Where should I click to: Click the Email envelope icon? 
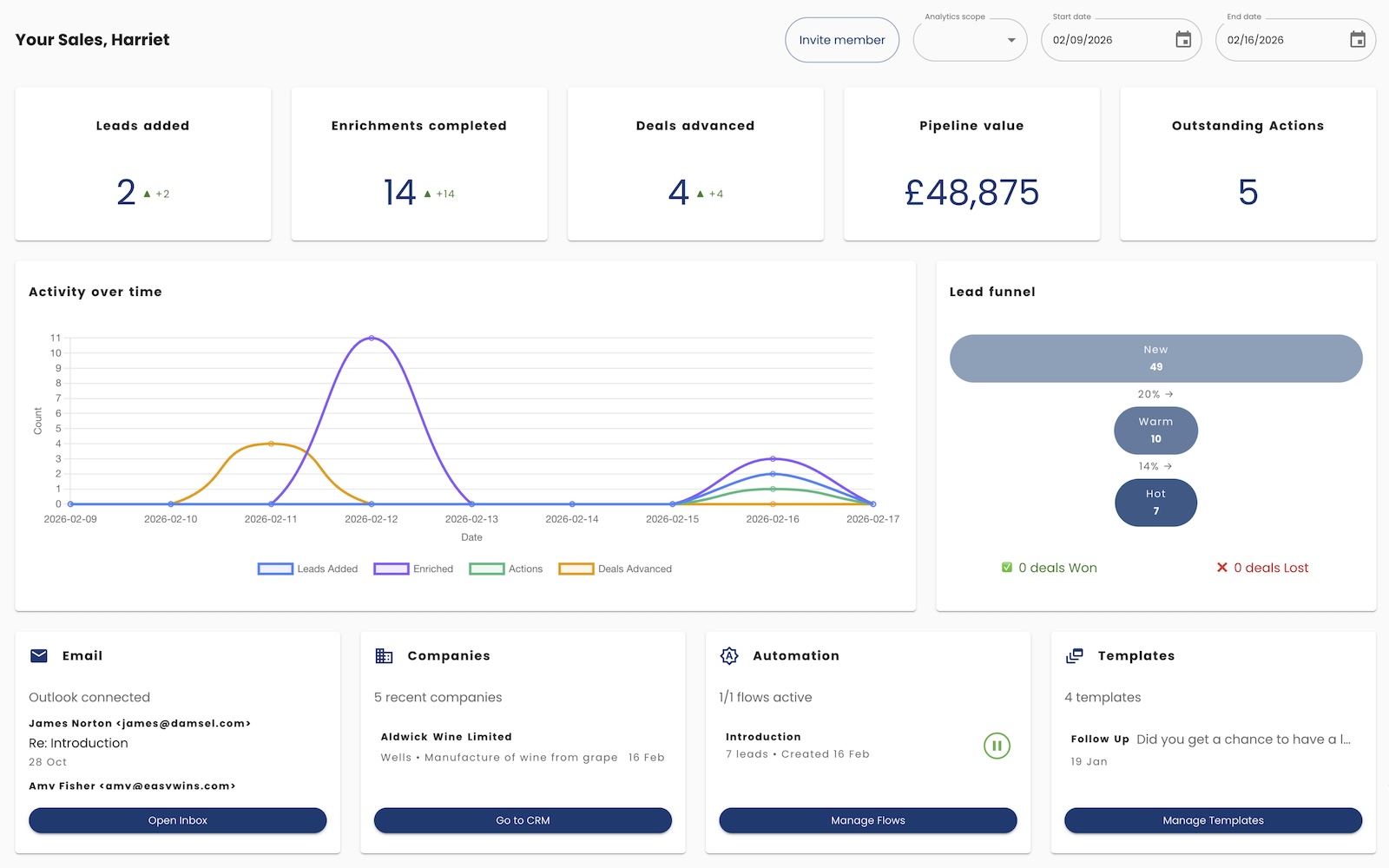pyautogui.click(x=39, y=656)
